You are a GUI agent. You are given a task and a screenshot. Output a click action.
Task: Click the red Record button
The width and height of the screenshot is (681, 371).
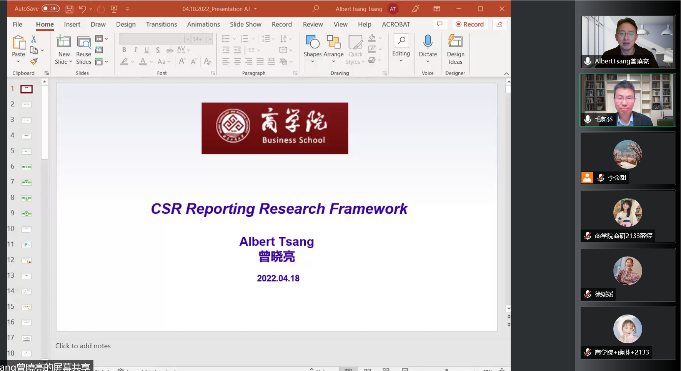tap(469, 24)
